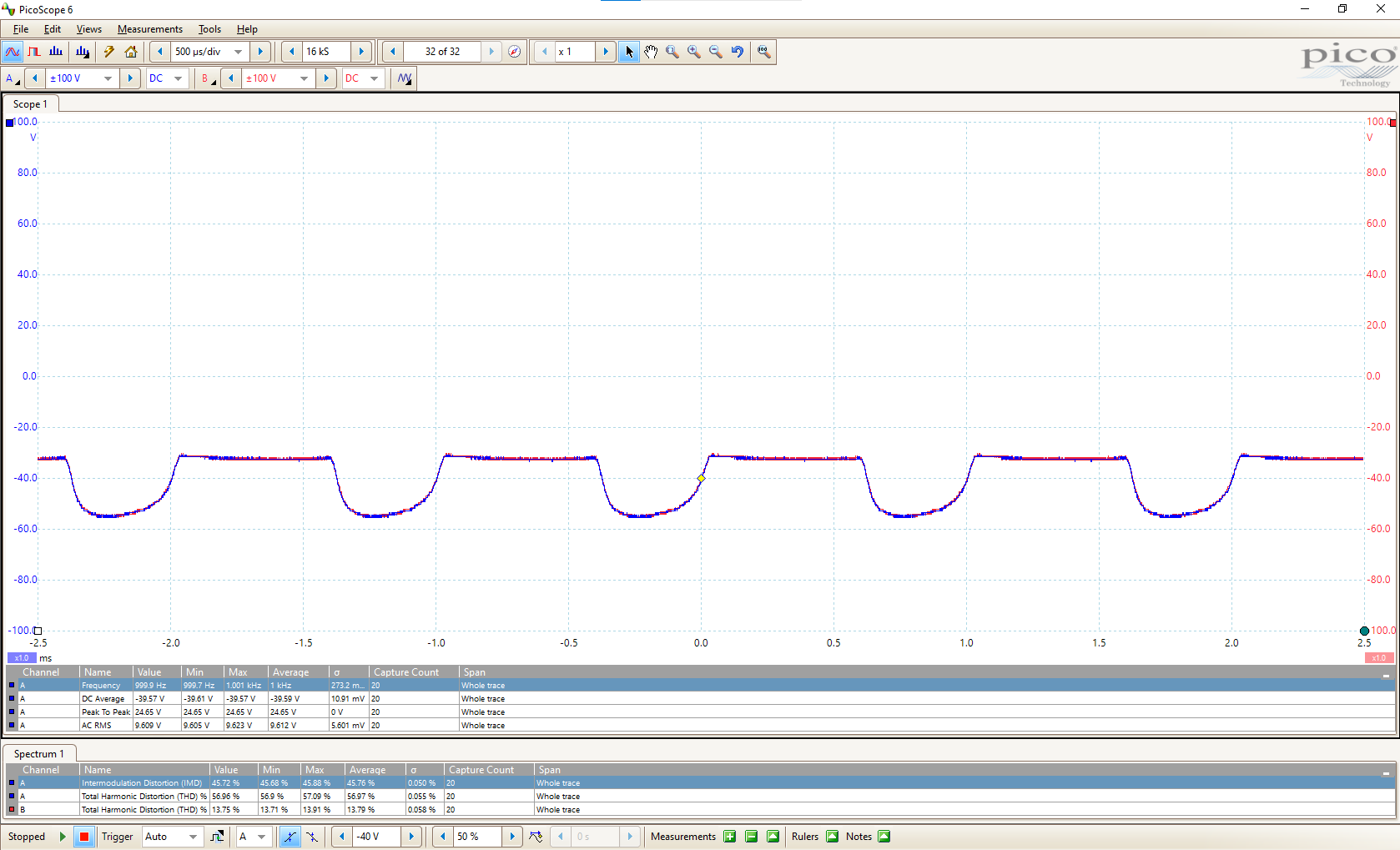Increase the x 1 zoom factor
This screenshot has width=1400, height=850.
point(606,52)
